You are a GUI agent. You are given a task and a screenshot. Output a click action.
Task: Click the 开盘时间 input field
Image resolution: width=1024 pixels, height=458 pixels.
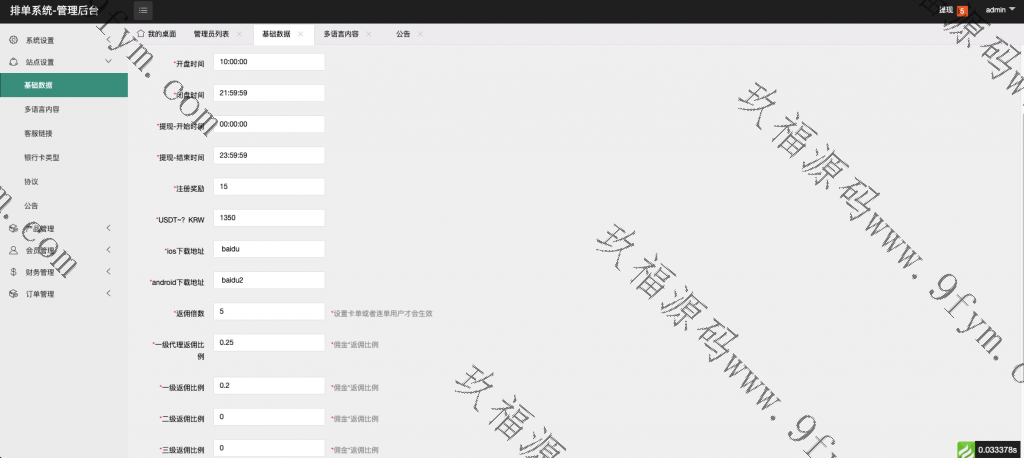pos(269,62)
